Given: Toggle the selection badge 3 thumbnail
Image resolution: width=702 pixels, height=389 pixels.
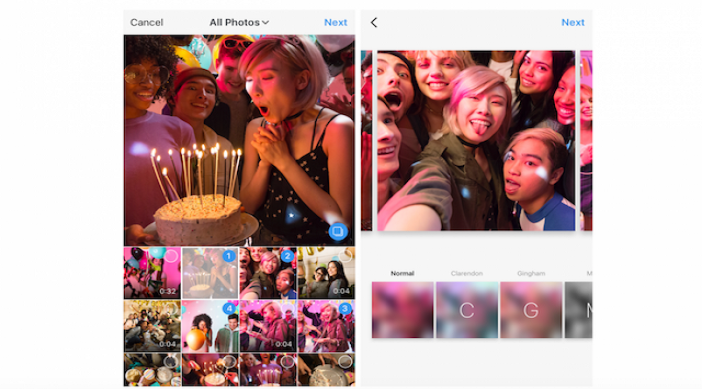Looking at the screenshot, I should tap(345, 309).
